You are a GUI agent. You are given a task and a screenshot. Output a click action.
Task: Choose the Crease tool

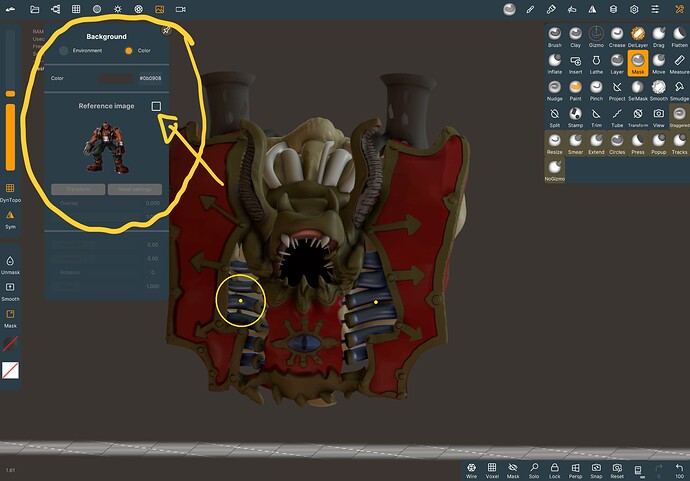click(617, 37)
